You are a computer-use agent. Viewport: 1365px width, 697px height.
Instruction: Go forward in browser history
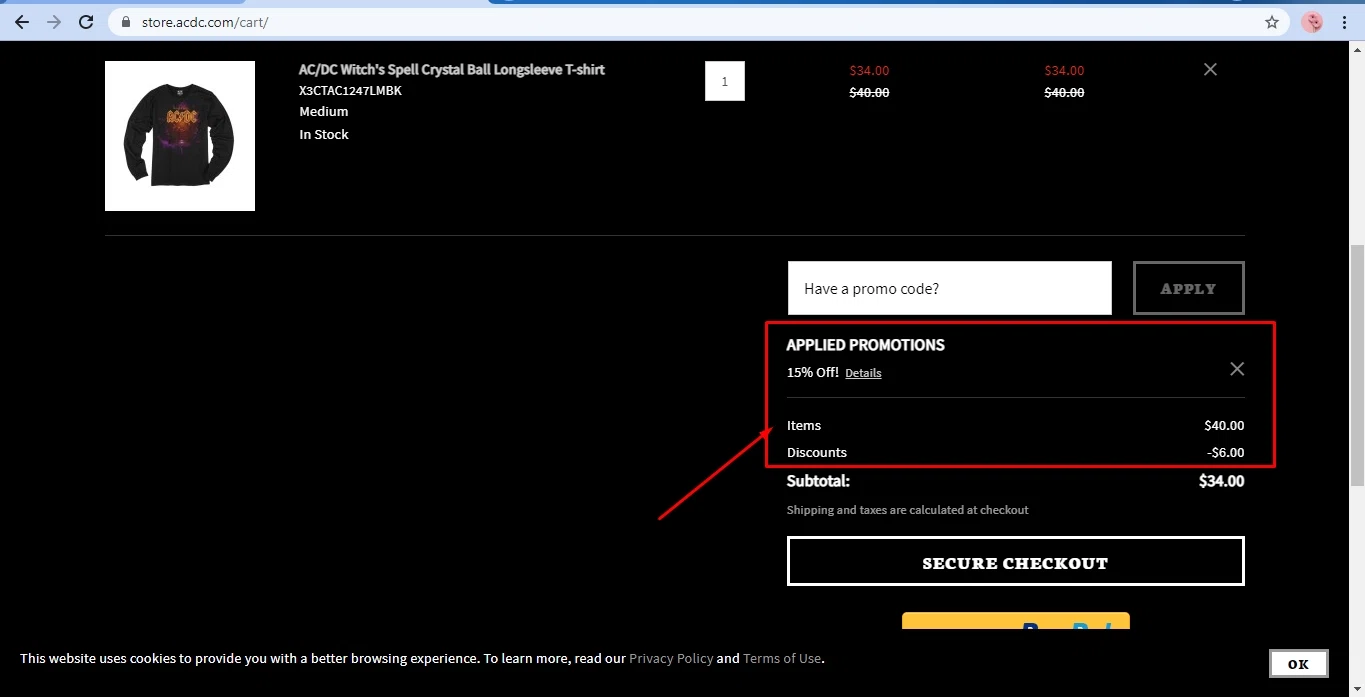click(x=54, y=22)
